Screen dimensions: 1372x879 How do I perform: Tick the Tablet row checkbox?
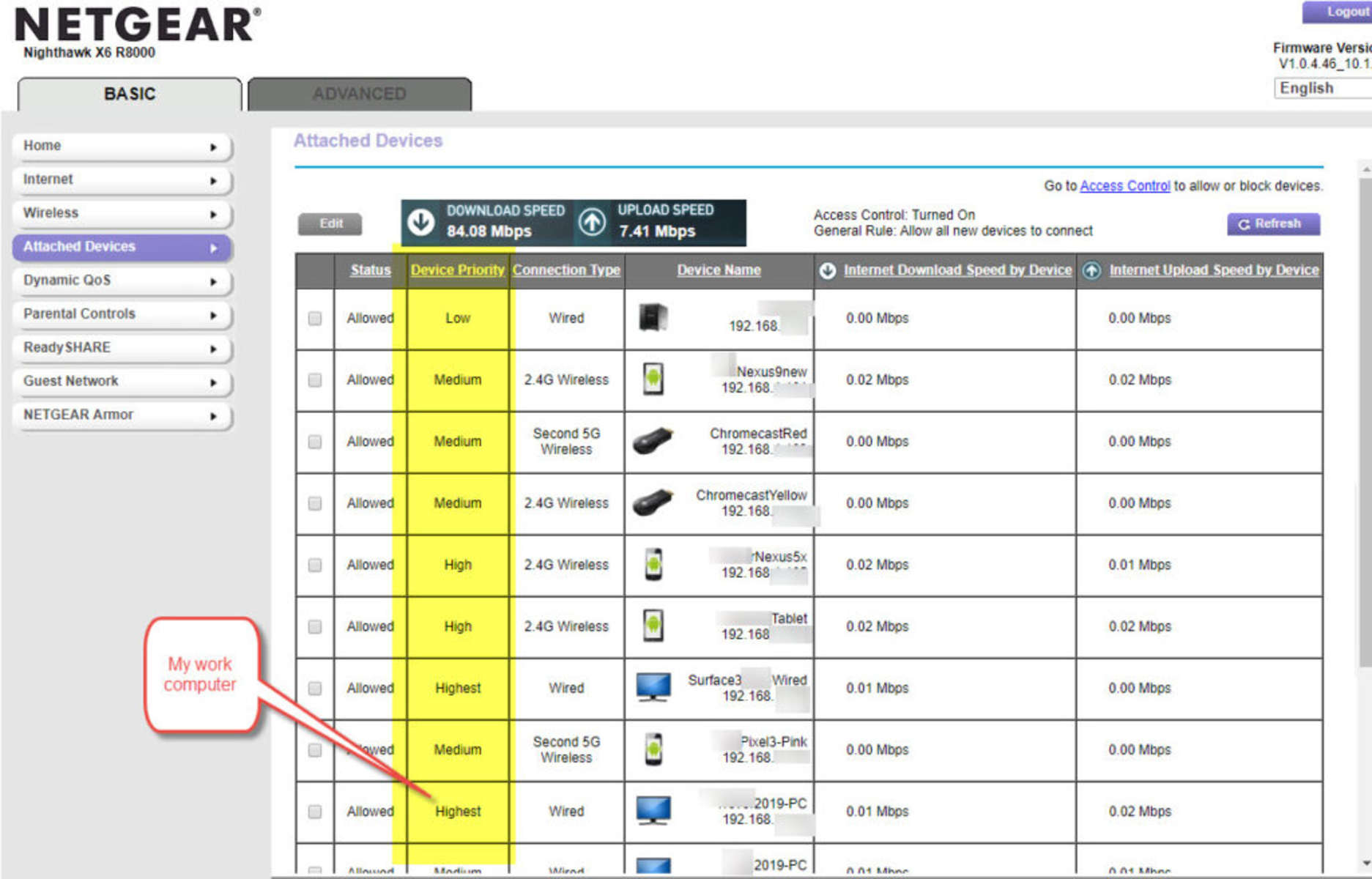tap(315, 626)
